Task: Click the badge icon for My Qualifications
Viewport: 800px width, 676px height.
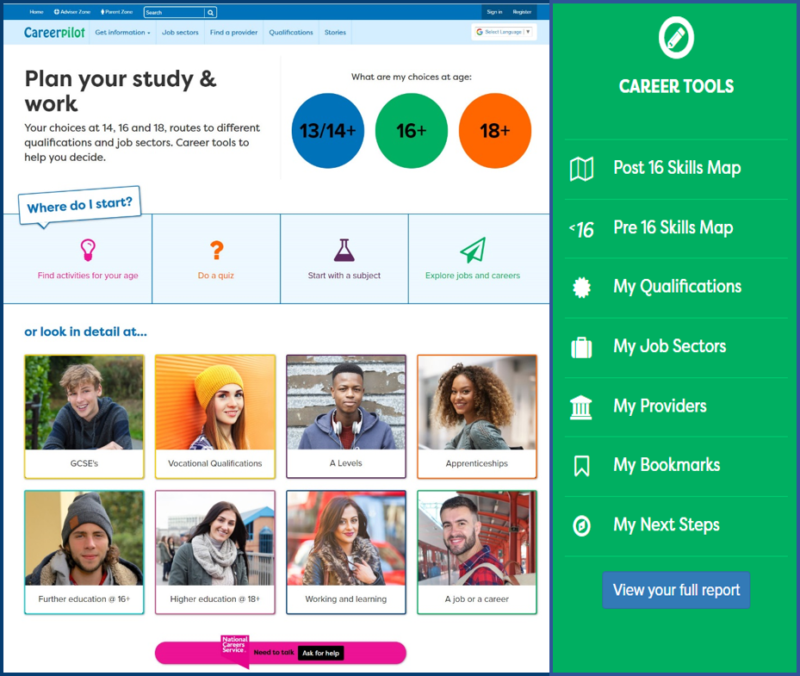Action: [582, 287]
